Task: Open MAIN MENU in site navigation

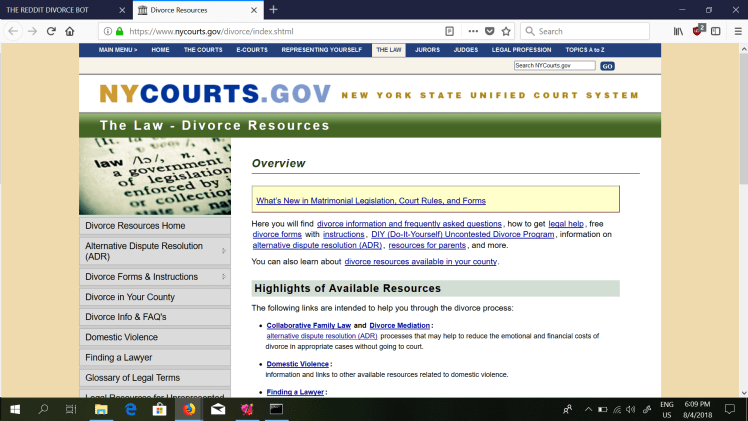Action: pyautogui.click(x=118, y=50)
